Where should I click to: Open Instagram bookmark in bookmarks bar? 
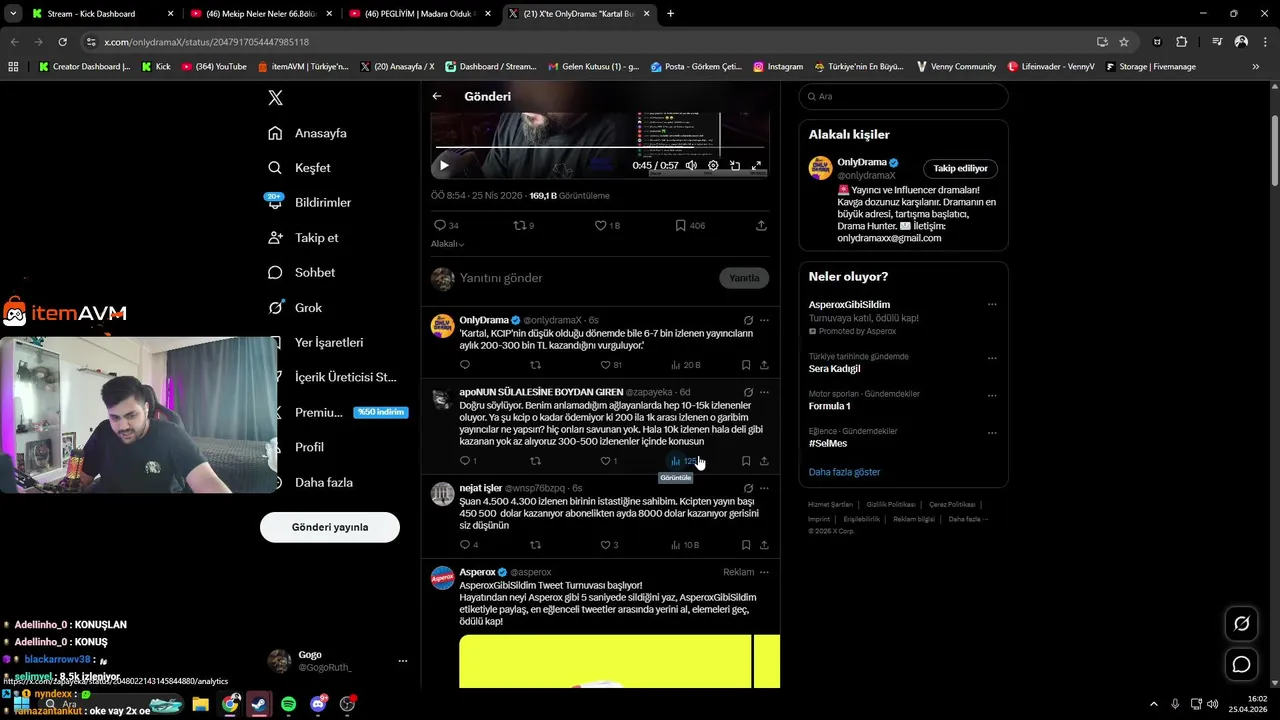(x=778, y=66)
